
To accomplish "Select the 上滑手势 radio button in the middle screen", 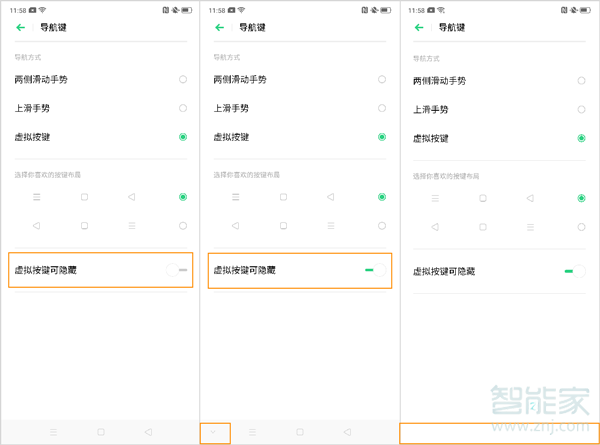I will point(382,108).
